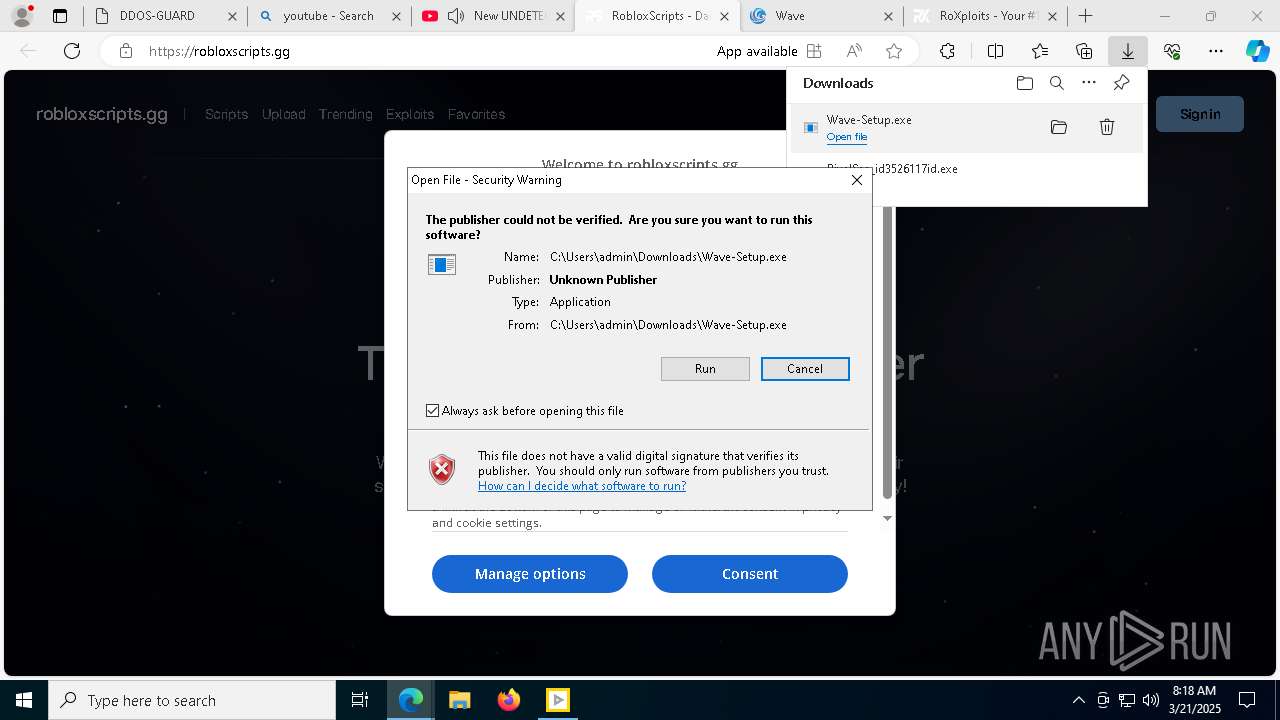
Task: Click Favorites in site navigation
Action: click(476, 114)
